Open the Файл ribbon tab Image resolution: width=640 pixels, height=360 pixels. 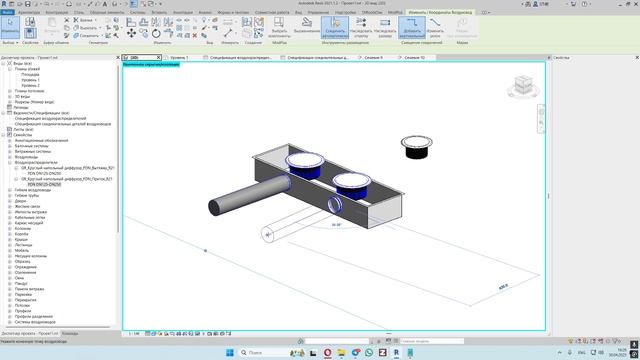[7, 12]
